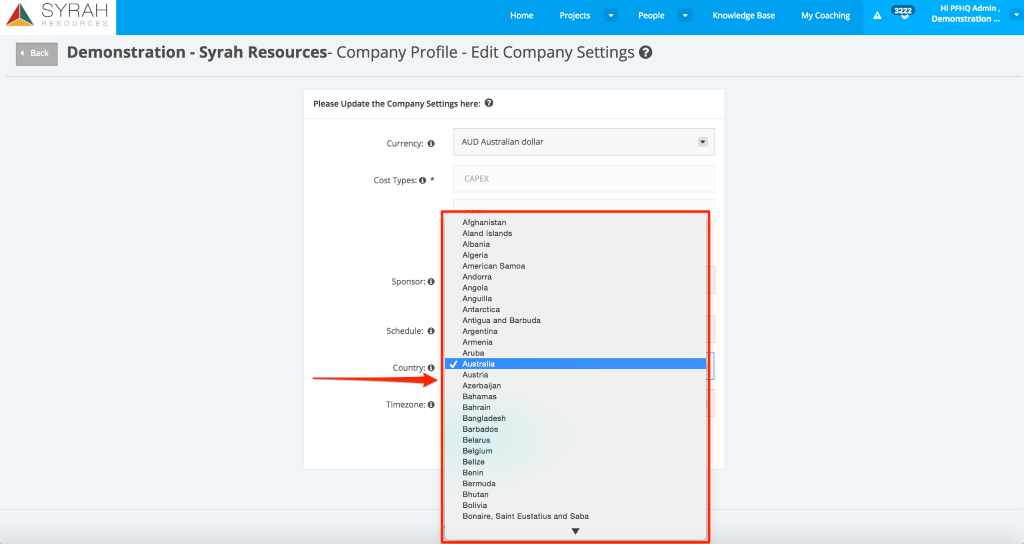Choose Algeria in the country list
The width and height of the screenshot is (1024, 544).
click(575, 255)
